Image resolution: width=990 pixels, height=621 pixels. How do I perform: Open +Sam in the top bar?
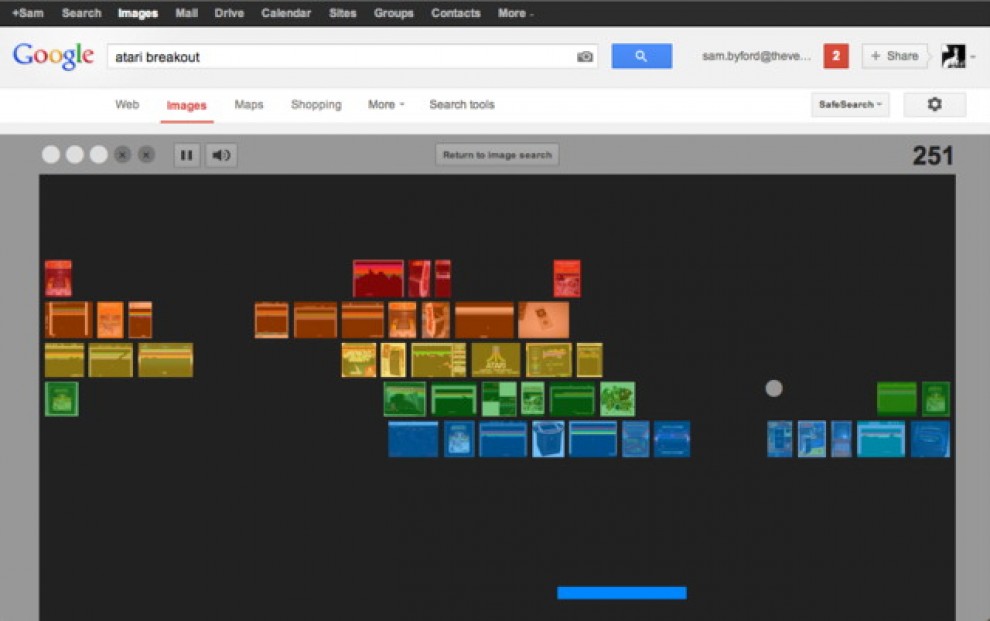coord(28,13)
